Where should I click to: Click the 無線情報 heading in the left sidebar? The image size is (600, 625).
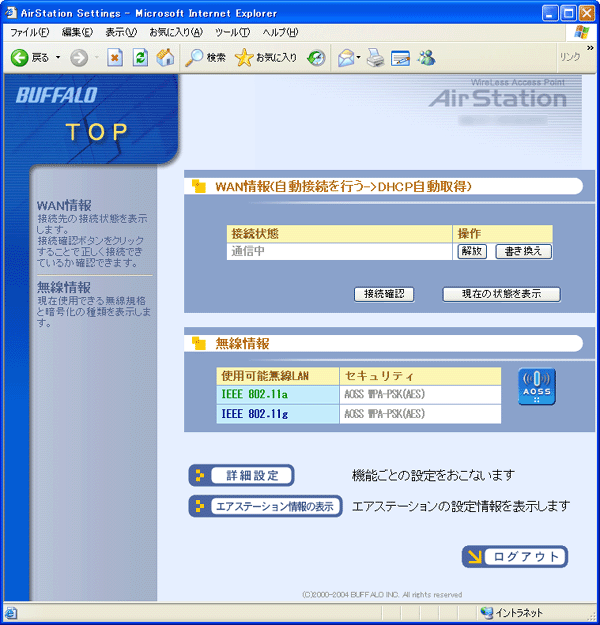click(x=64, y=287)
